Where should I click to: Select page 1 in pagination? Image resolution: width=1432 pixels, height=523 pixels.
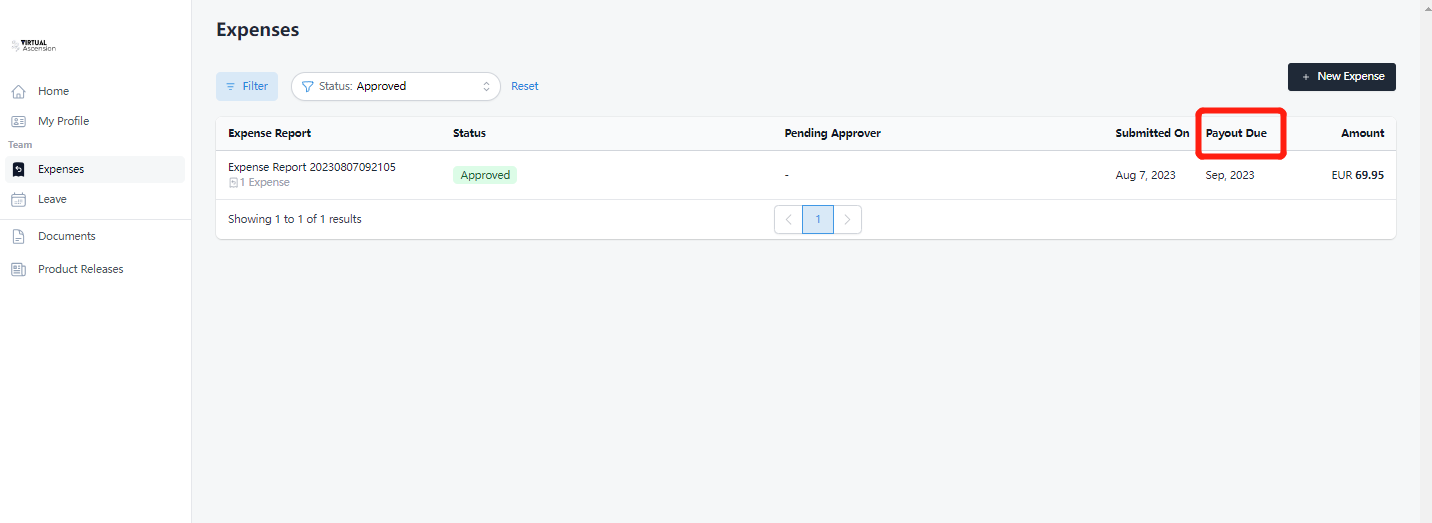[x=818, y=220]
